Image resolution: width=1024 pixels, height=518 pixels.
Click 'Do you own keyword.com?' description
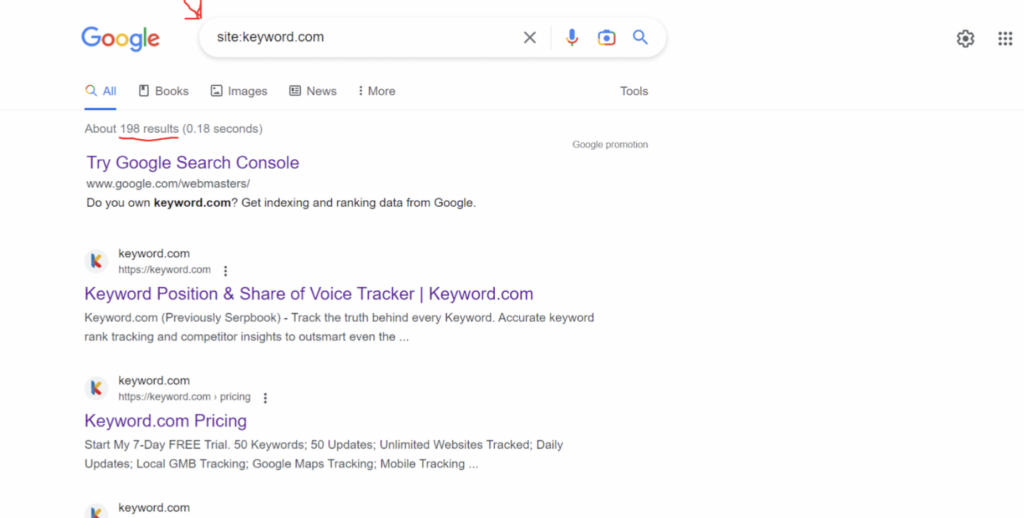pyautogui.click(x=281, y=203)
